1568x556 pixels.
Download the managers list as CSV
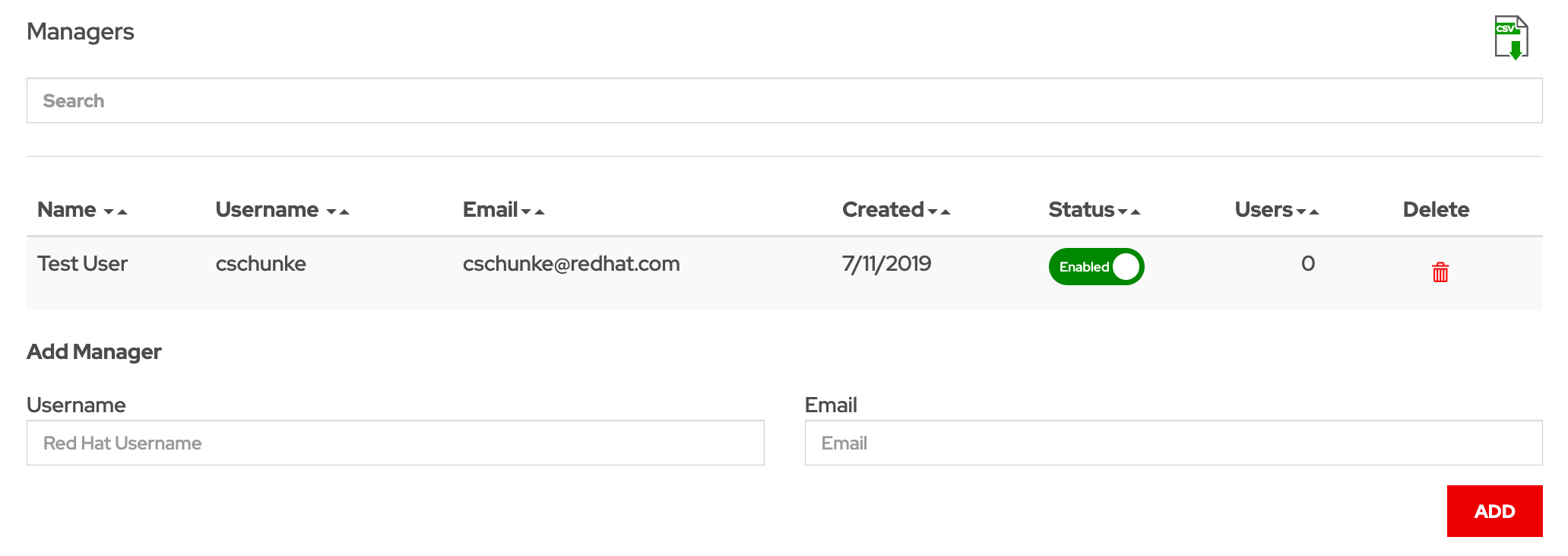pos(1511,37)
